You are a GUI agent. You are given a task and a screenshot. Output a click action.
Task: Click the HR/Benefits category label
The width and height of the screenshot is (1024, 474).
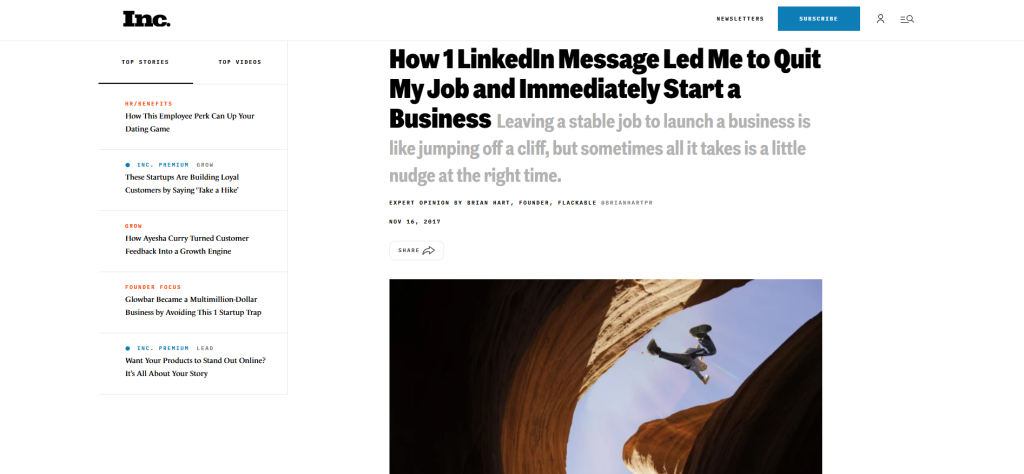148,103
